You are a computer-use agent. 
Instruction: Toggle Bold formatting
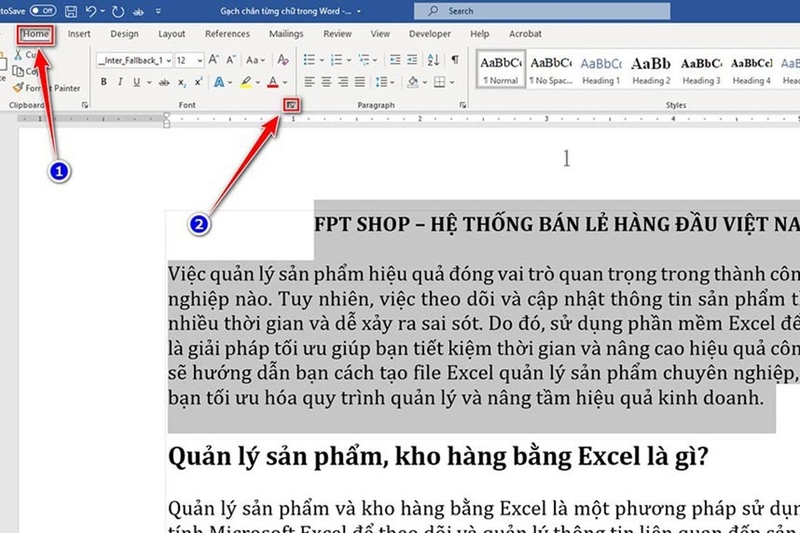(x=104, y=82)
